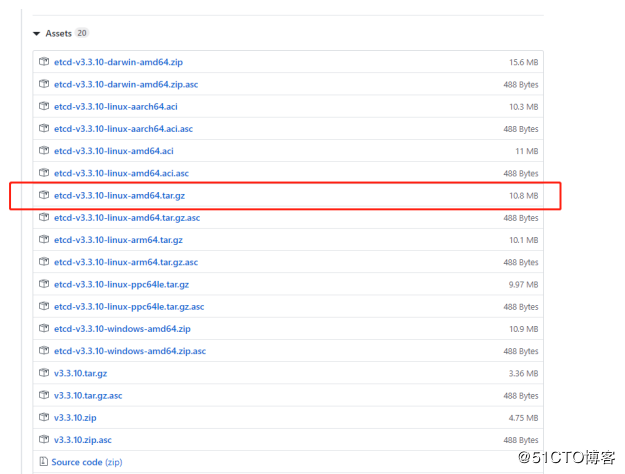Click package icon beside v3.3.10.zip

click(44, 417)
